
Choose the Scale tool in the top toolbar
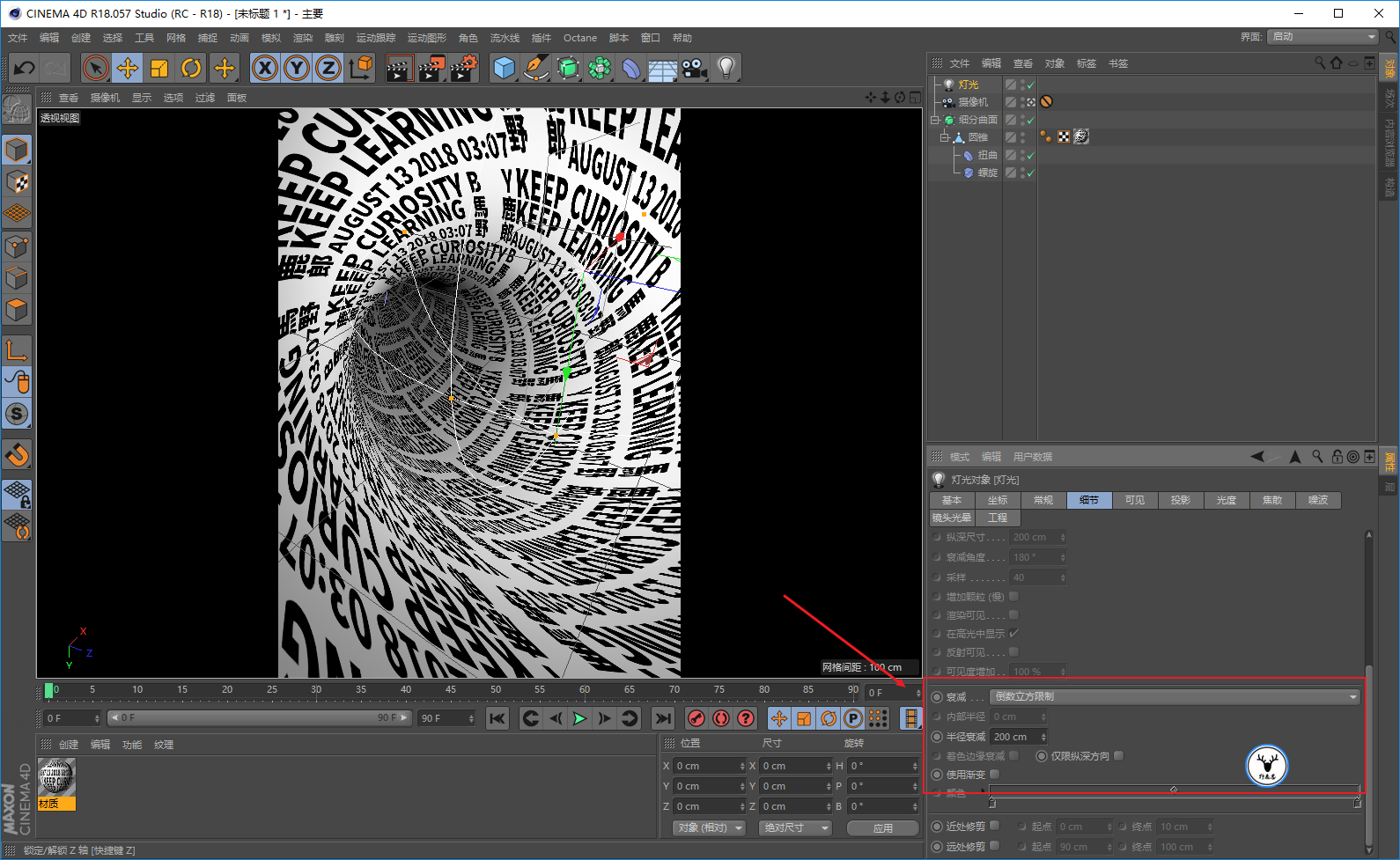tap(159, 68)
